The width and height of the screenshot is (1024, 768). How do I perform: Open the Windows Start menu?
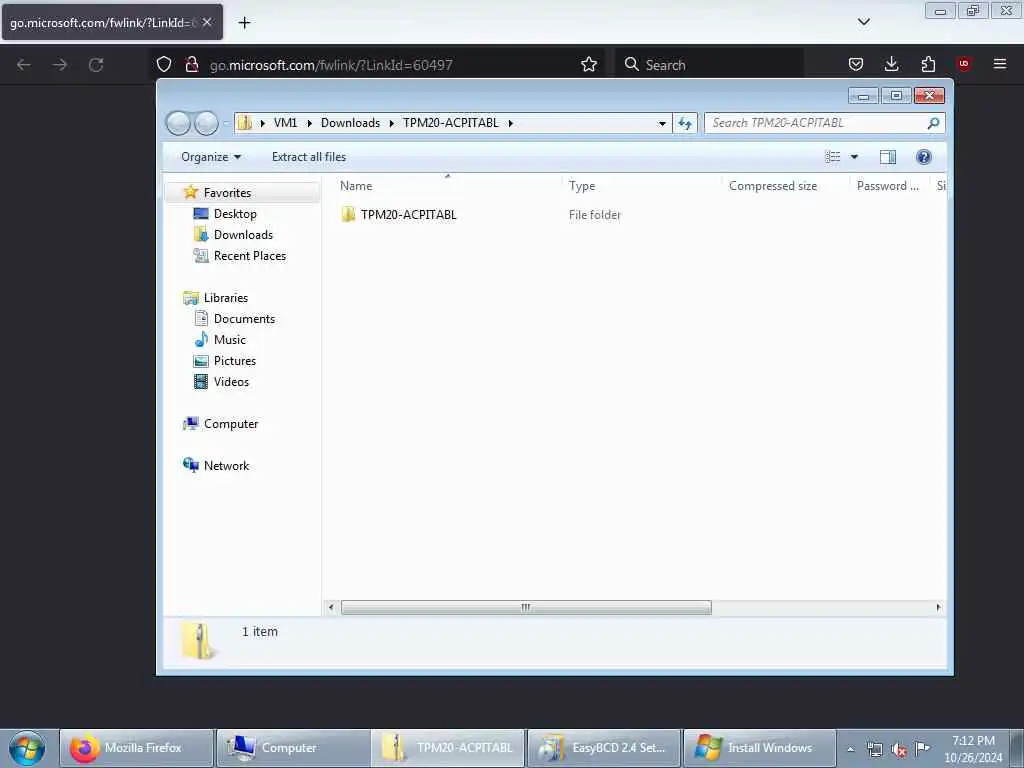click(27, 748)
